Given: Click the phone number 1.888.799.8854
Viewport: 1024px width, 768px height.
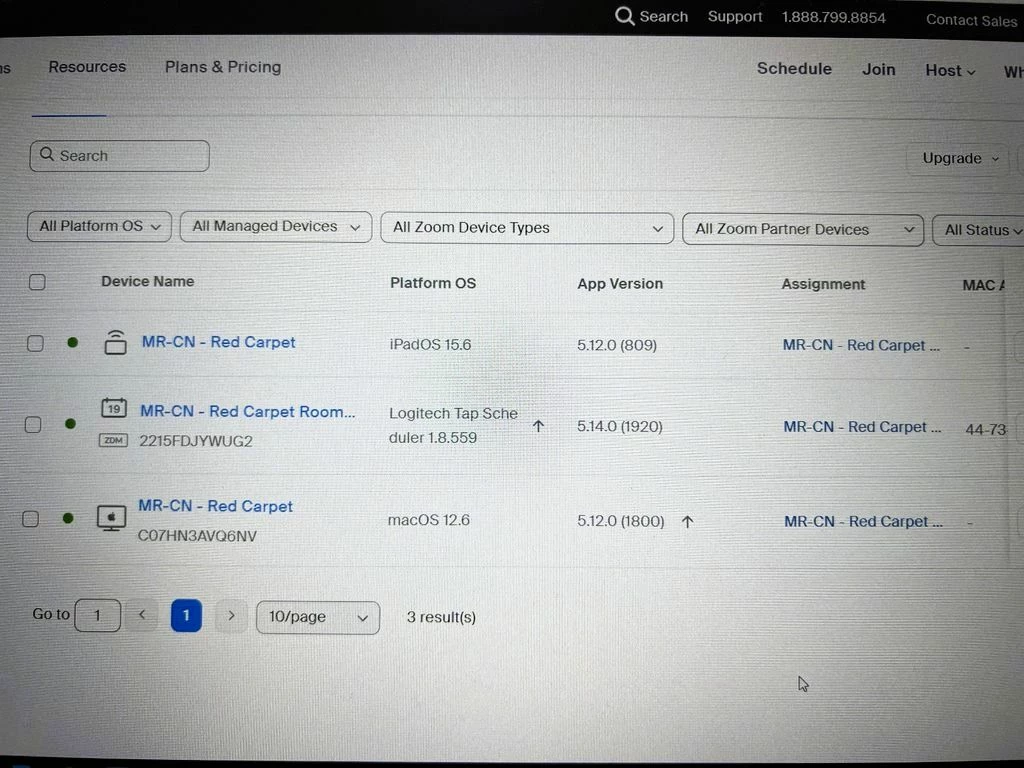Looking at the screenshot, I should click(833, 18).
